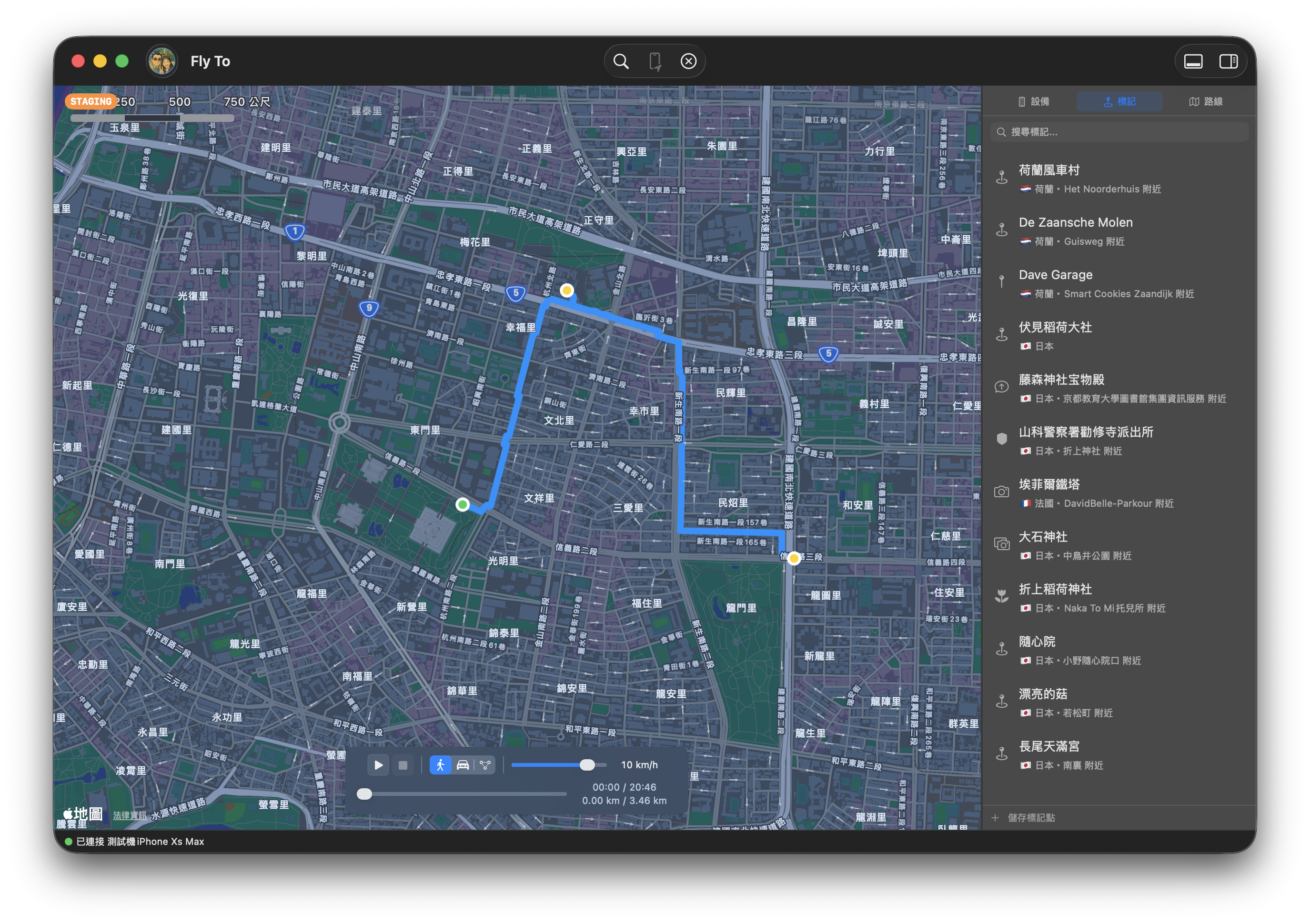Click the green route start marker on the map
The image size is (1310, 924).
coord(463,504)
